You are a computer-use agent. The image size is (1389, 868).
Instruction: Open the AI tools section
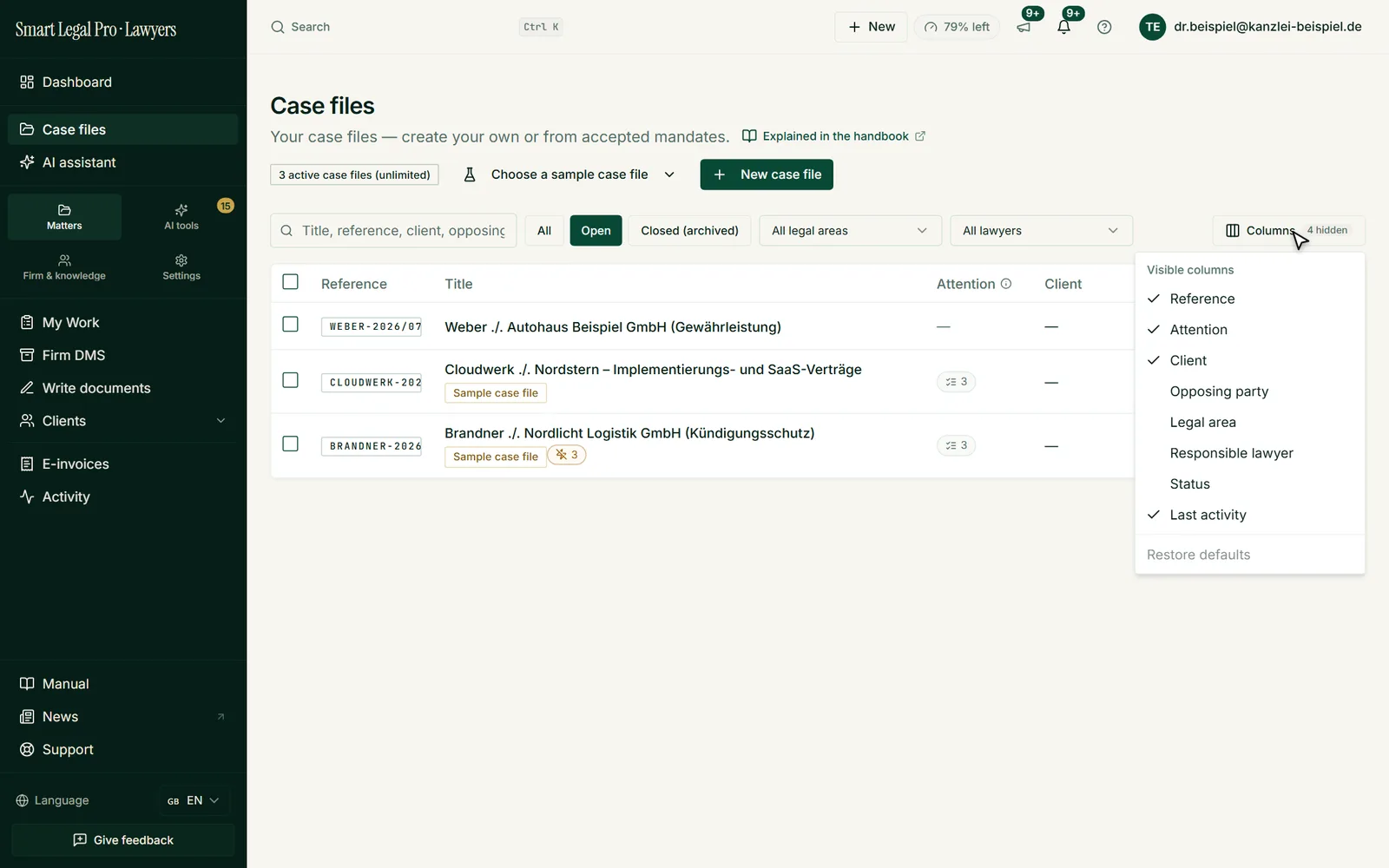coord(181,217)
